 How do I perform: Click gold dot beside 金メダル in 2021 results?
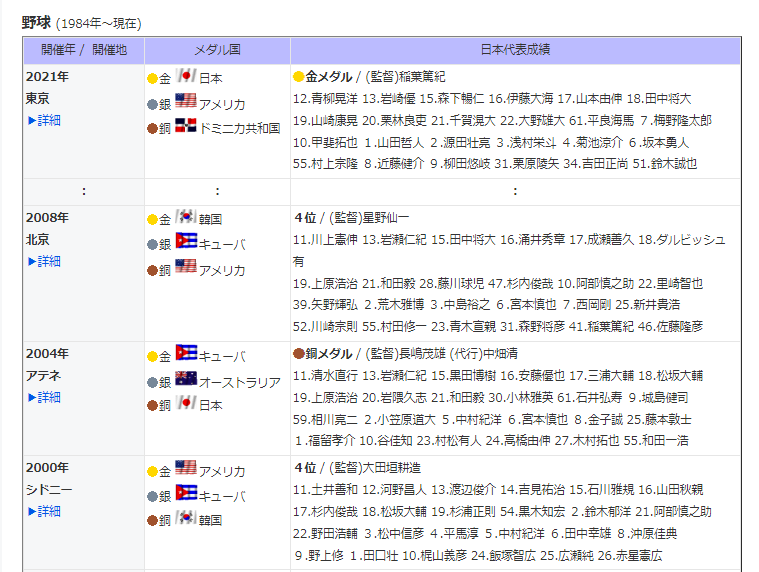[299, 76]
